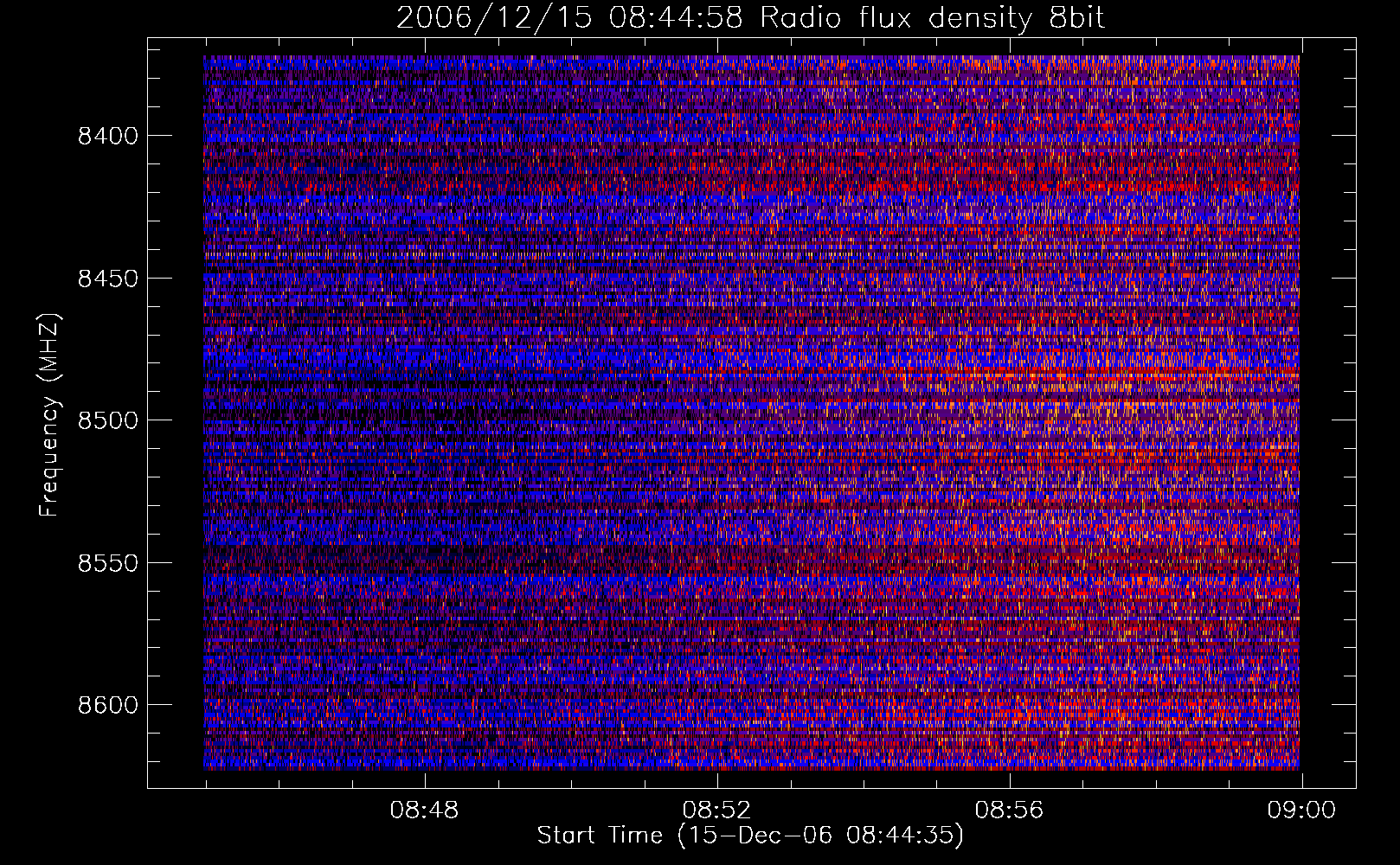Click the plot title "2006/12/15 08:44:58 Radio flux density 8bit"

click(x=751, y=18)
